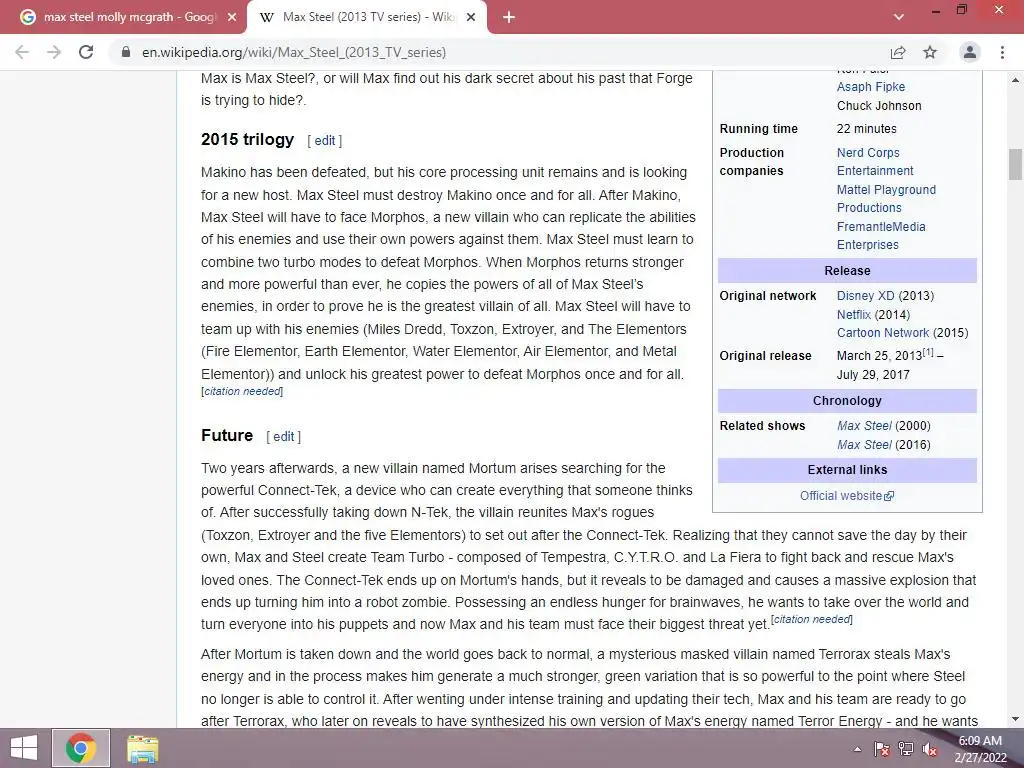
Task: Open the Cartoon Network link
Action: pos(882,332)
